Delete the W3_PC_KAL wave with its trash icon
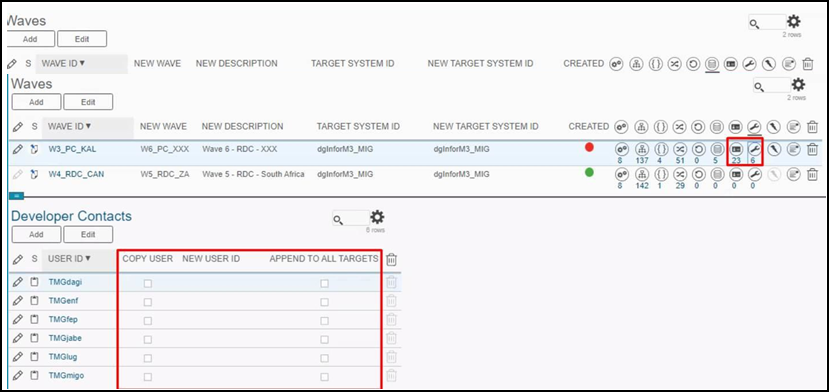Viewport: 829px width, 392px height. pyautogui.click(x=813, y=150)
